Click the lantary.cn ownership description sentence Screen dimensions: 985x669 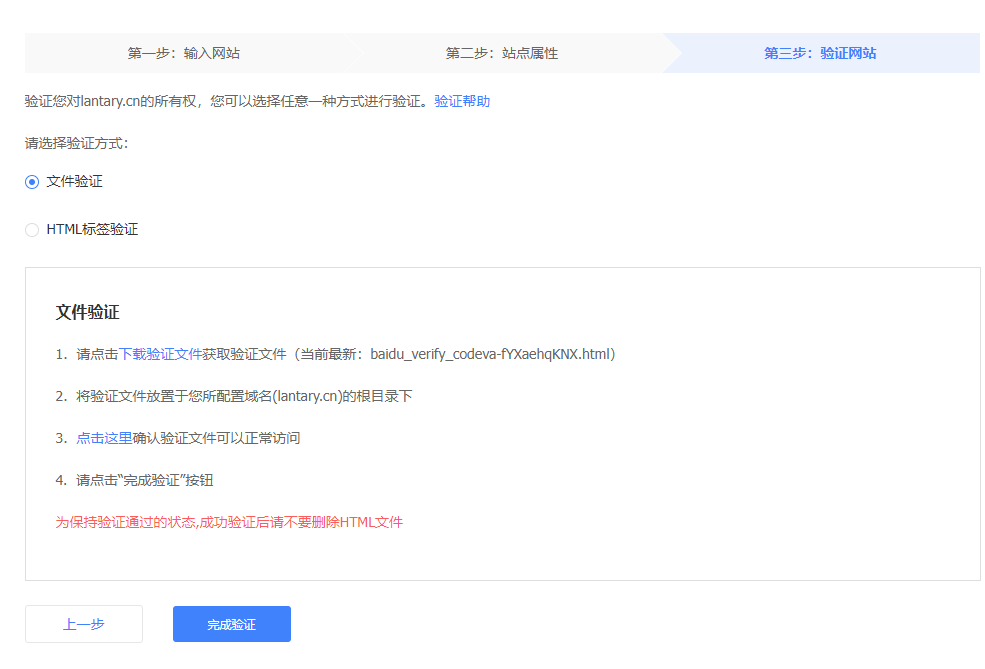point(228,101)
